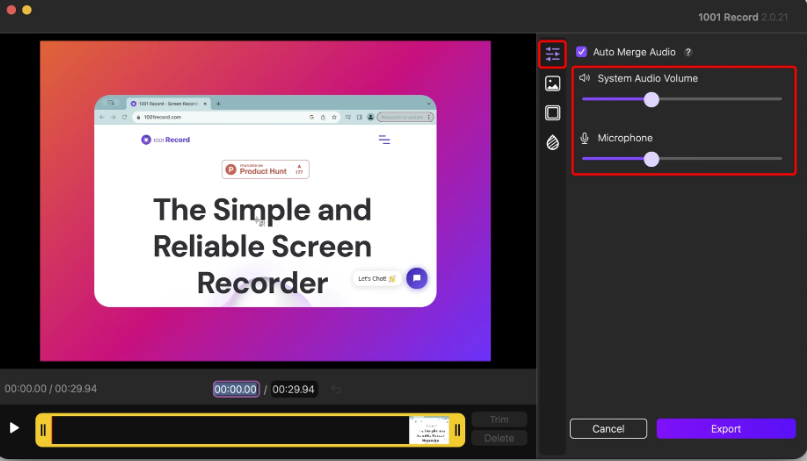Click the Auto Merge Audio label
The height and width of the screenshot is (461, 807).
coord(634,52)
